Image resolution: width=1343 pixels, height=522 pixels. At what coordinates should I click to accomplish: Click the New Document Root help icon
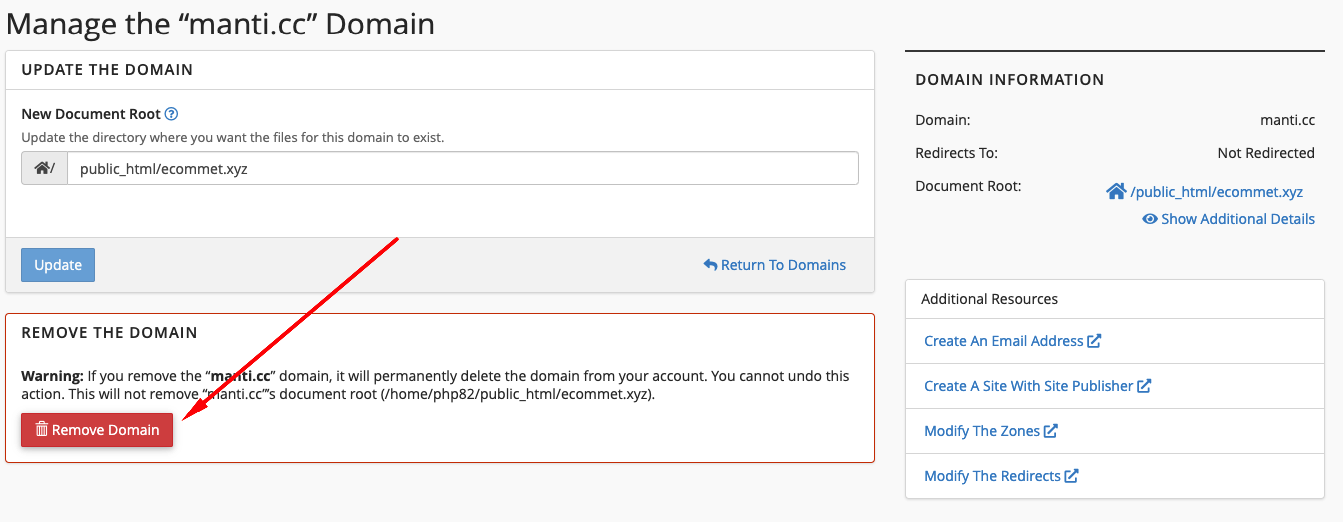click(171, 115)
